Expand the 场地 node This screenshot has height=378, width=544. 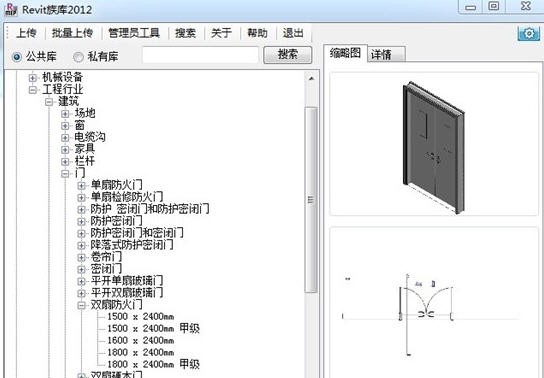click(x=65, y=113)
